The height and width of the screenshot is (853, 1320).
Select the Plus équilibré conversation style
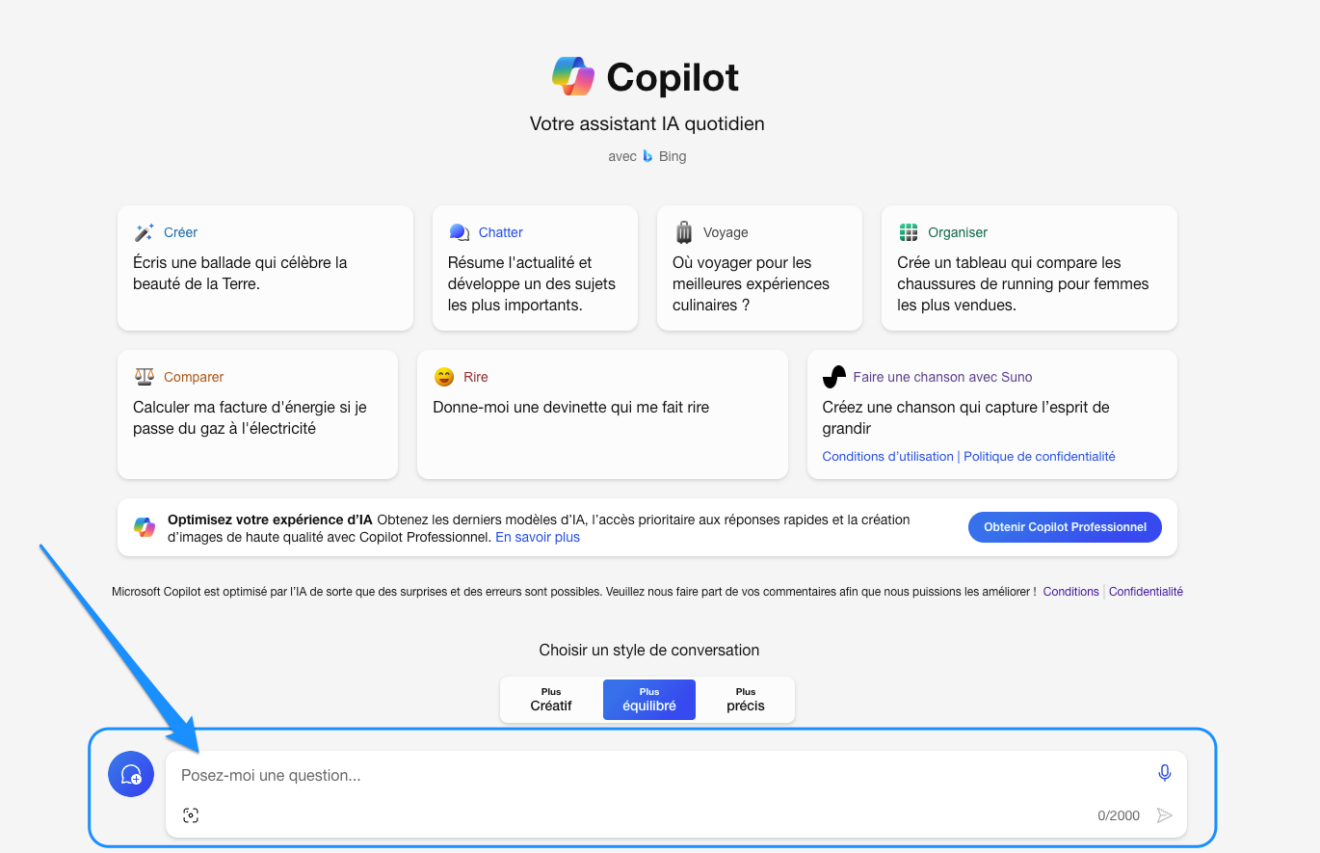pyautogui.click(x=648, y=699)
